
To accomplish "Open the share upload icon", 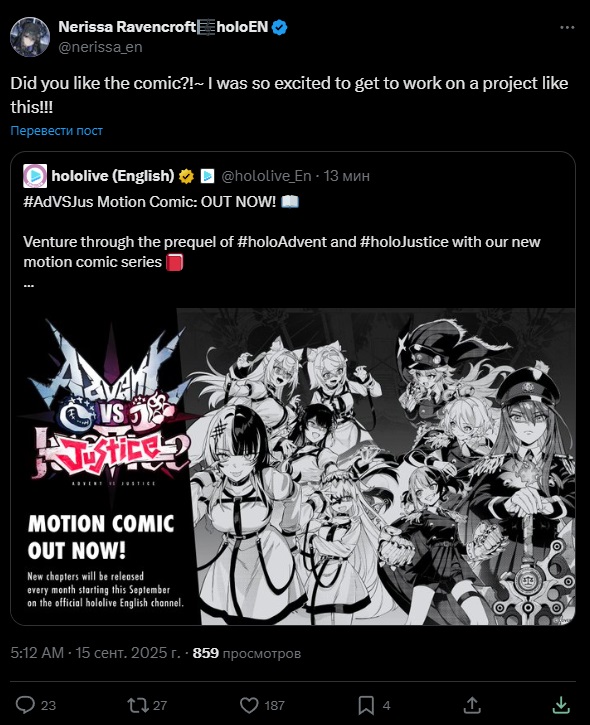I will [472, 705].
